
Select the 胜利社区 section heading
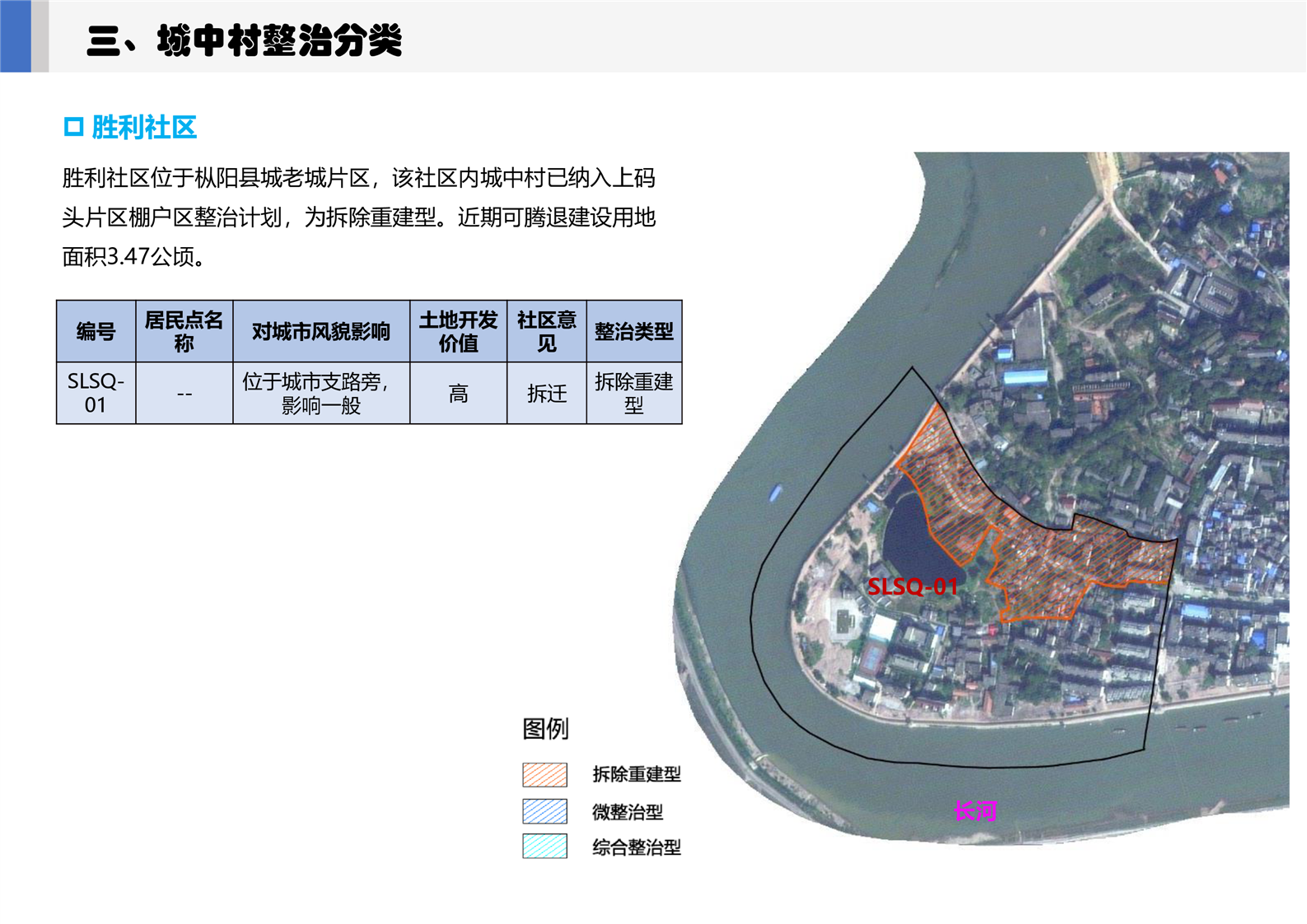144,127
